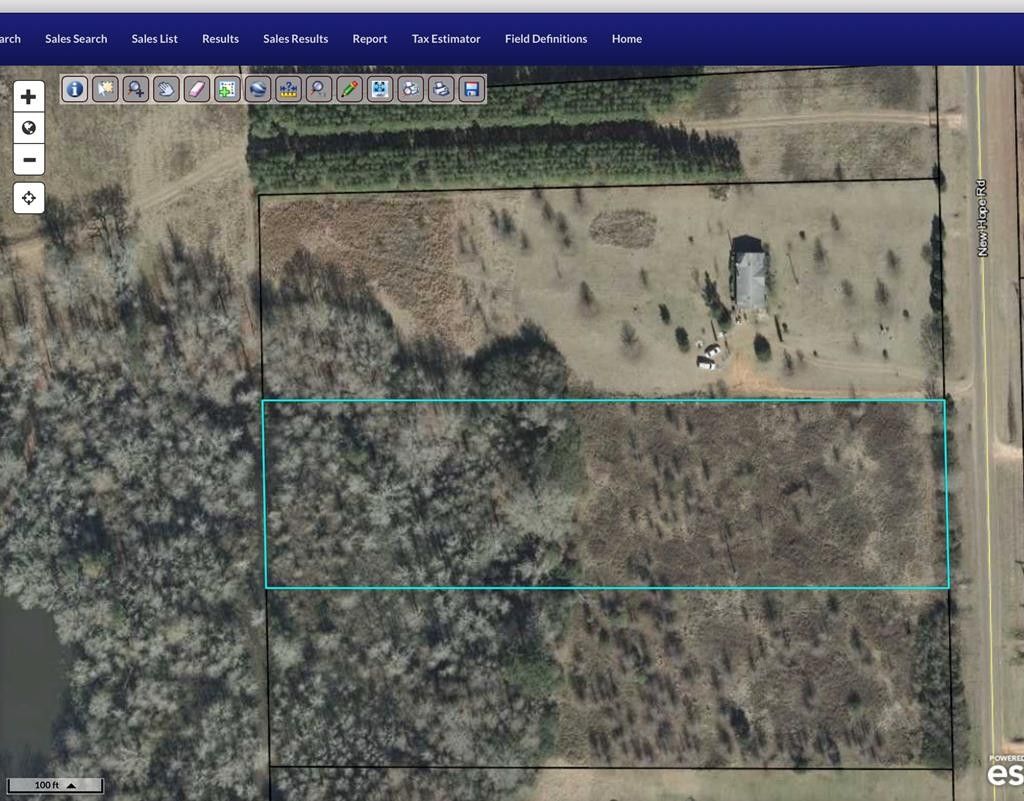Go to the Home page

tap(626, 38)
